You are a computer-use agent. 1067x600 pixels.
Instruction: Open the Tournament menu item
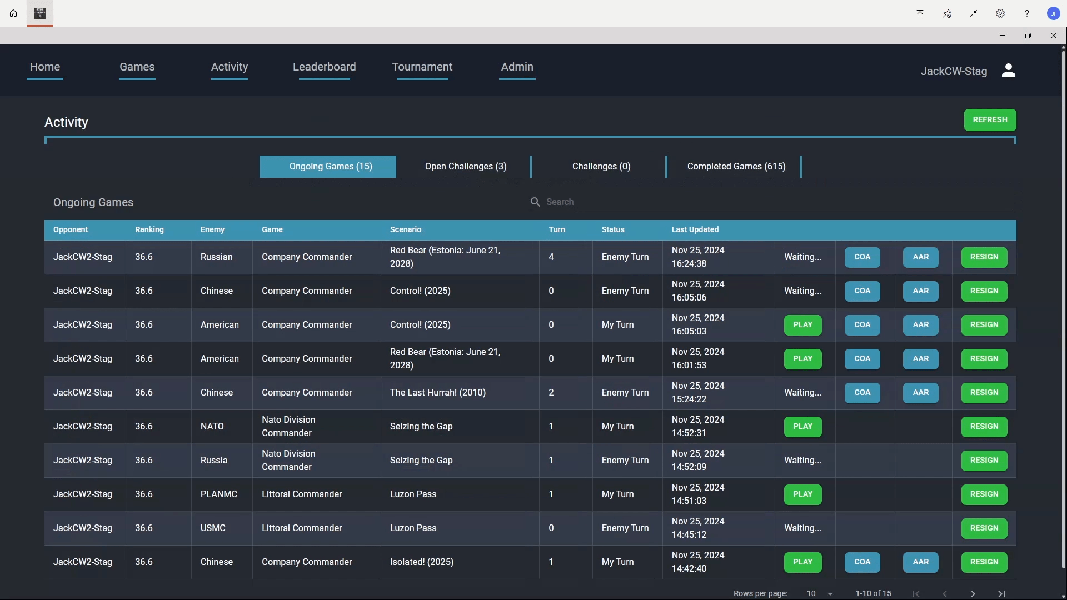pyautogui.click(x=422, y=68)
